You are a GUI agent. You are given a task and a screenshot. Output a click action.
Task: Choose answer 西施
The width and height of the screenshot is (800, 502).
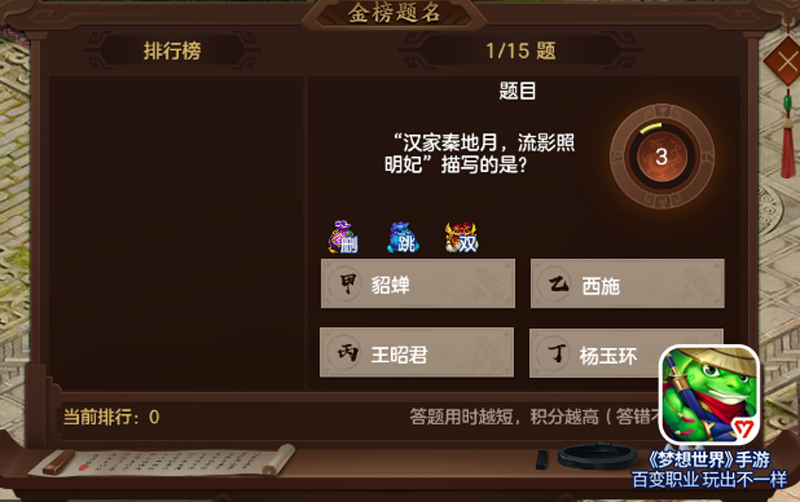pos(628,284)
